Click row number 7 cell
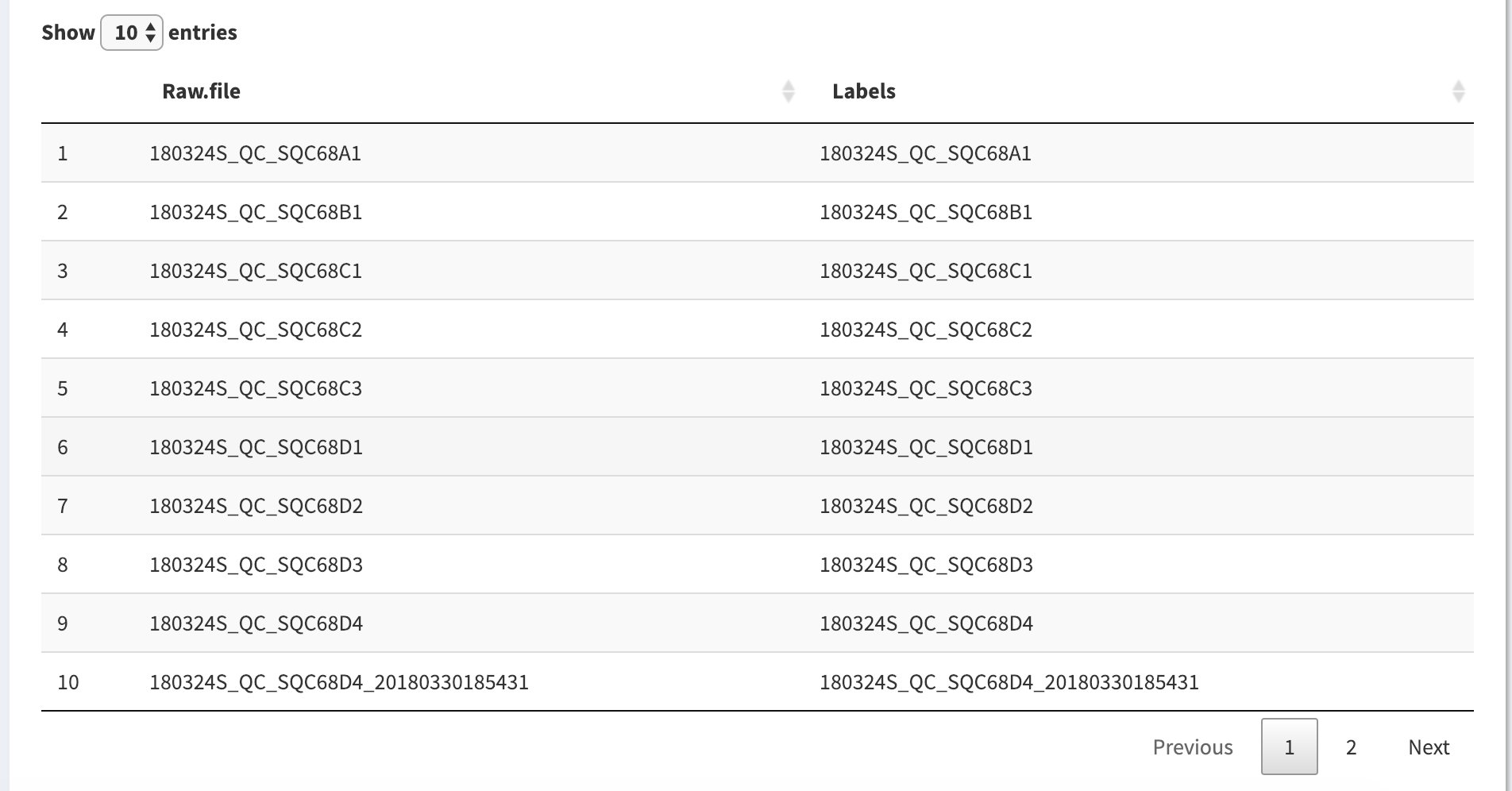The image size is (1512, 791). tap(63, 506)
